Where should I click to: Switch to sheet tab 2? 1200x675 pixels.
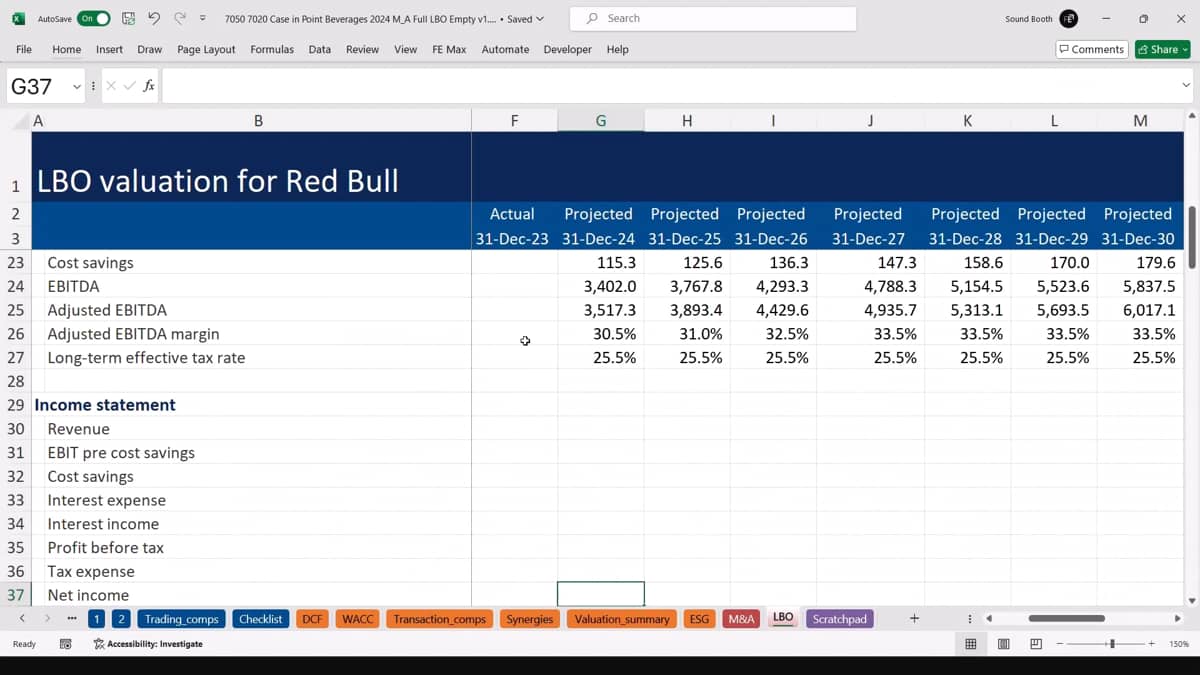[x=120, y=619]
